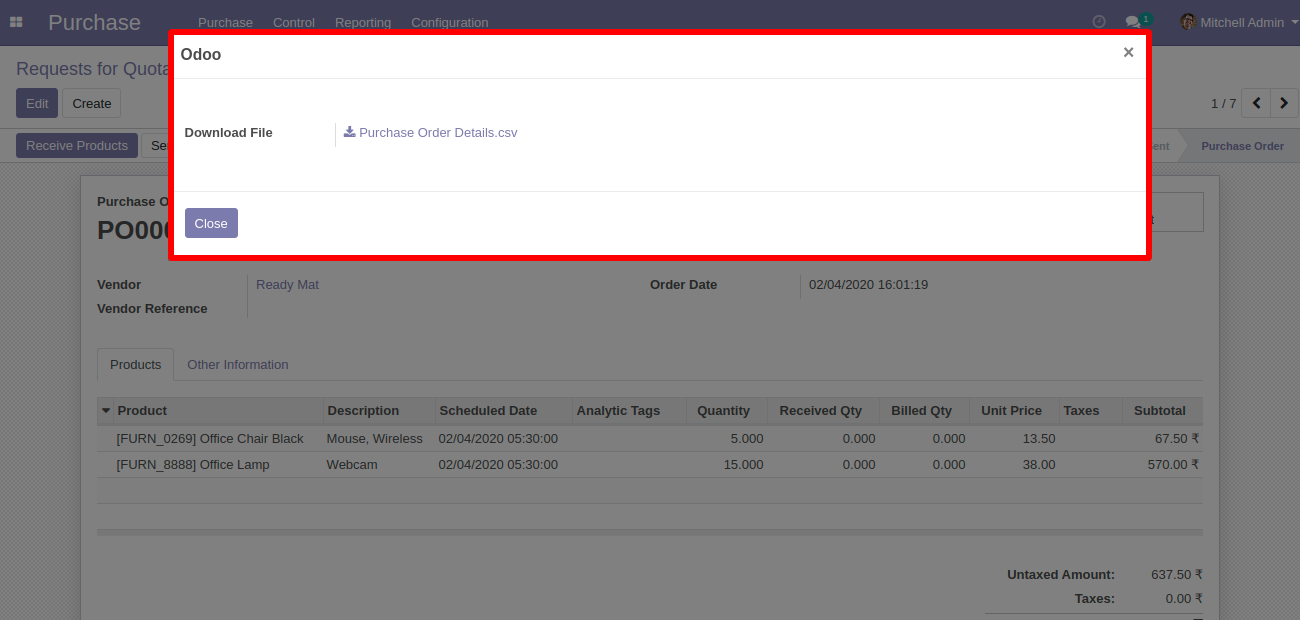Open the Reporting menu

[363, 22]
